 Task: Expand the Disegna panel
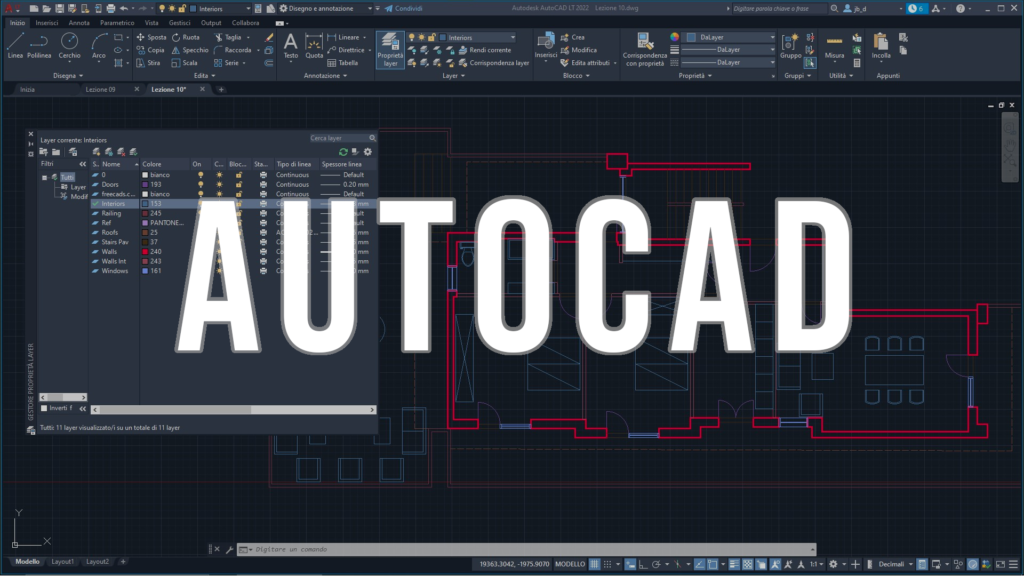(x=68, y=76)
